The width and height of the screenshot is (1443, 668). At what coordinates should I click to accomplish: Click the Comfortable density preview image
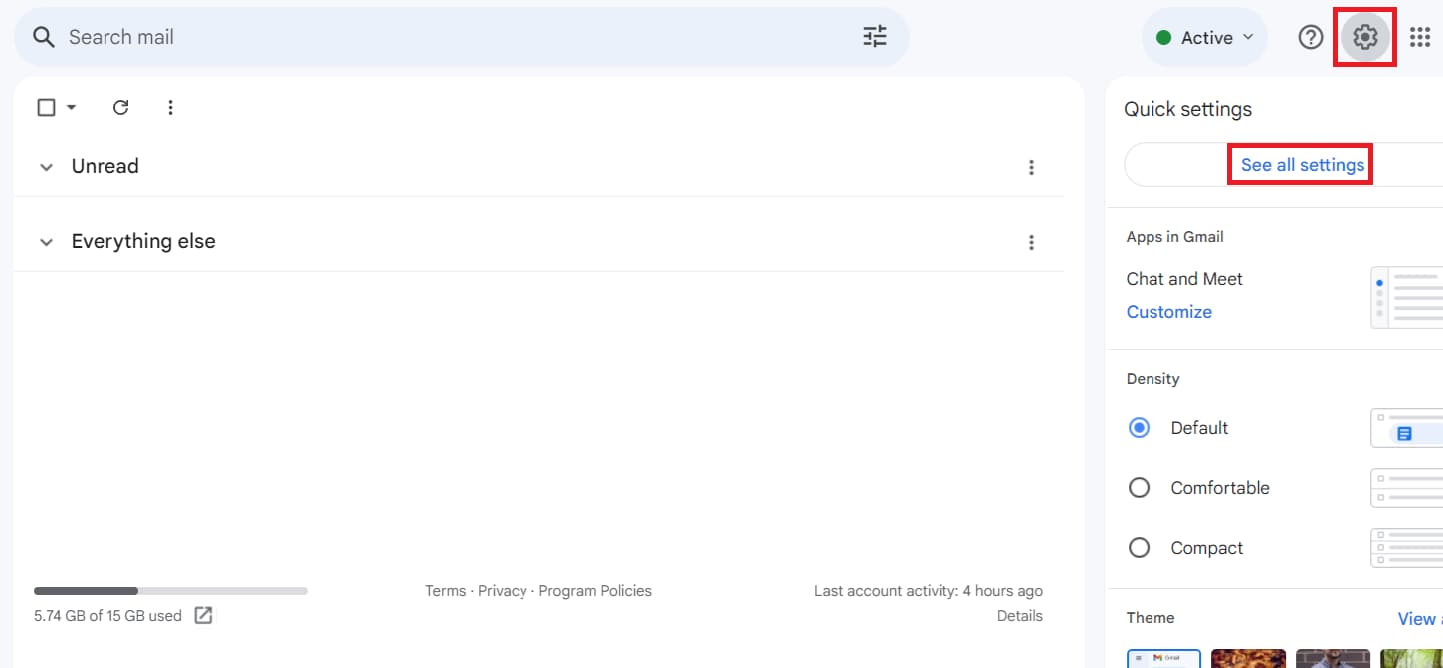[1406, 488]
